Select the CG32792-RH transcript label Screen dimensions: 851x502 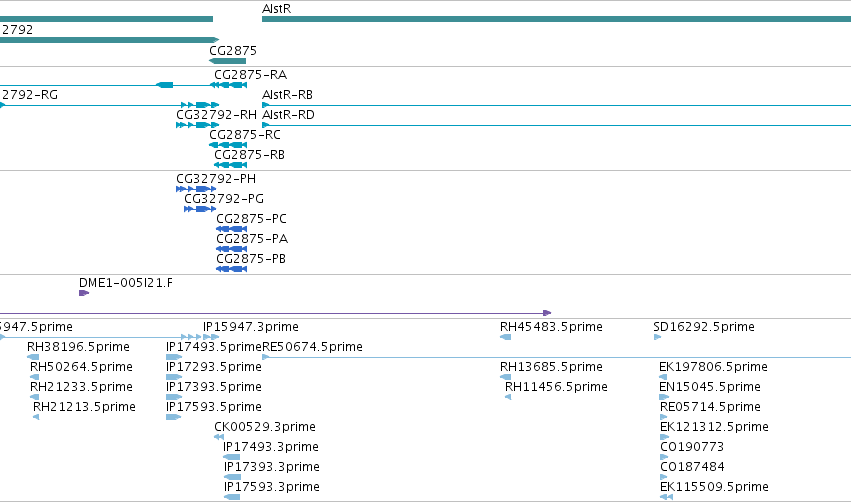pyautogui.click(x=216, y=115)
